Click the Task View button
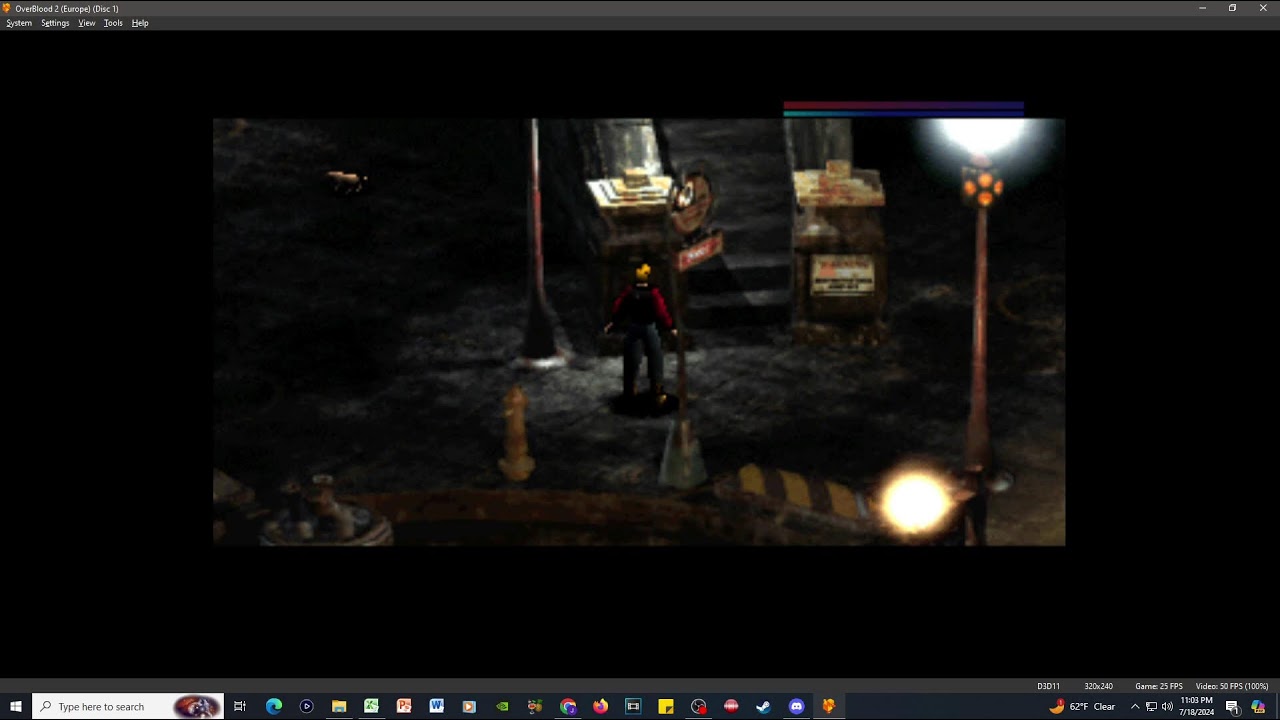Screen dimensions: 1280x720 (240, 706)
